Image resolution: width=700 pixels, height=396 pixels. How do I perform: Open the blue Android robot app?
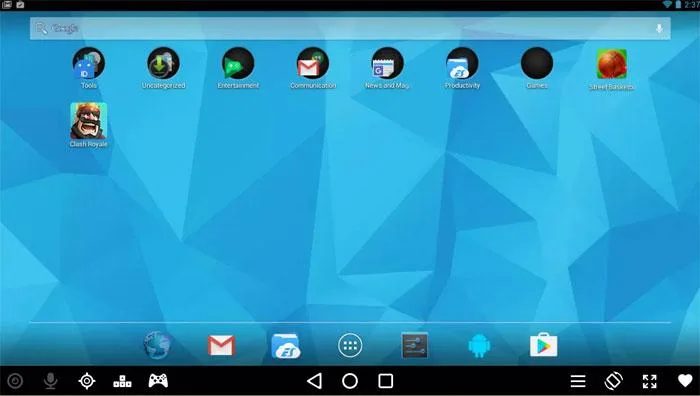479,346
